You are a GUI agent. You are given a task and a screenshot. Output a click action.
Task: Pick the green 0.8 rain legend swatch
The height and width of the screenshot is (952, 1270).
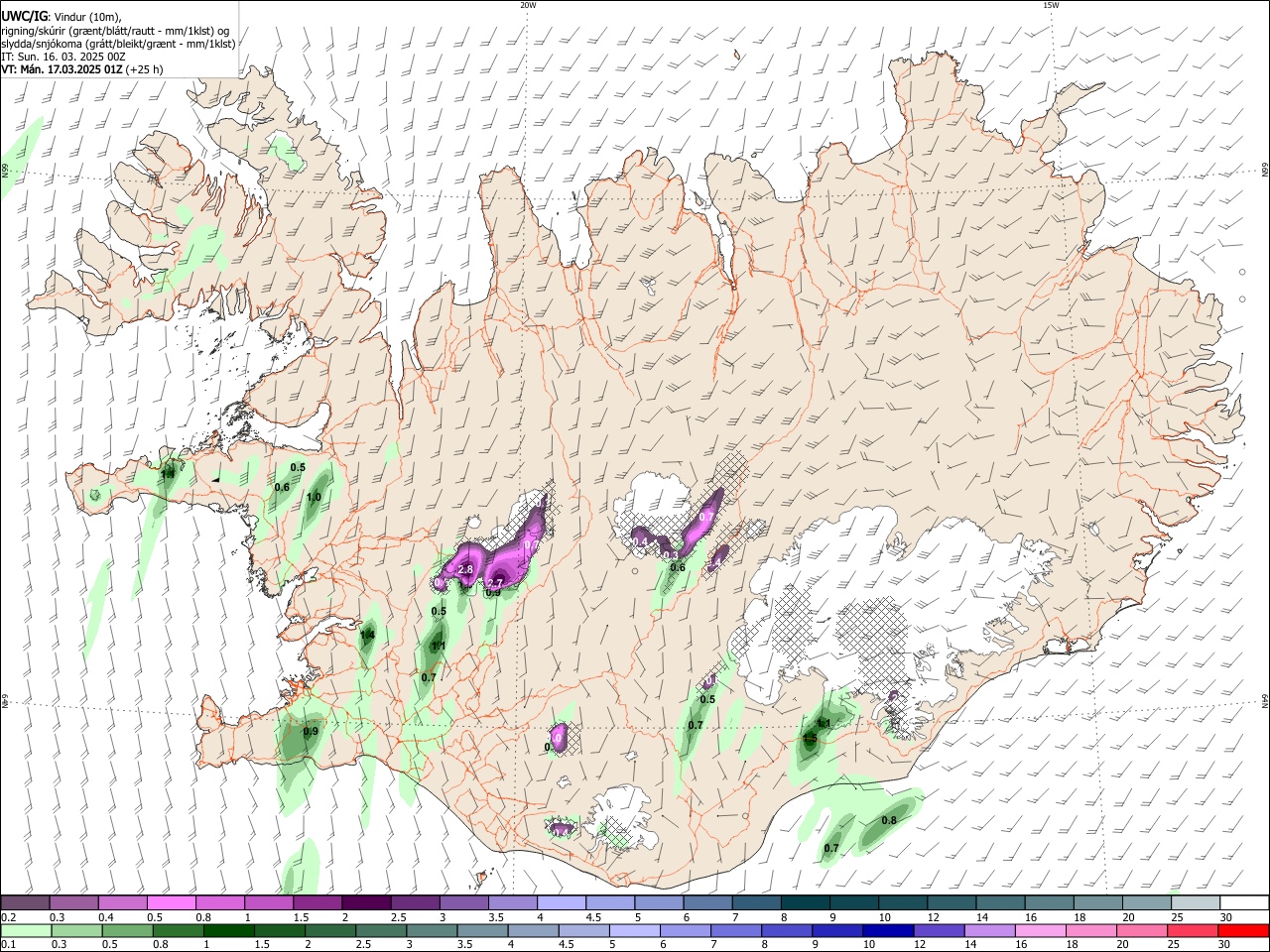pos(178,930)
